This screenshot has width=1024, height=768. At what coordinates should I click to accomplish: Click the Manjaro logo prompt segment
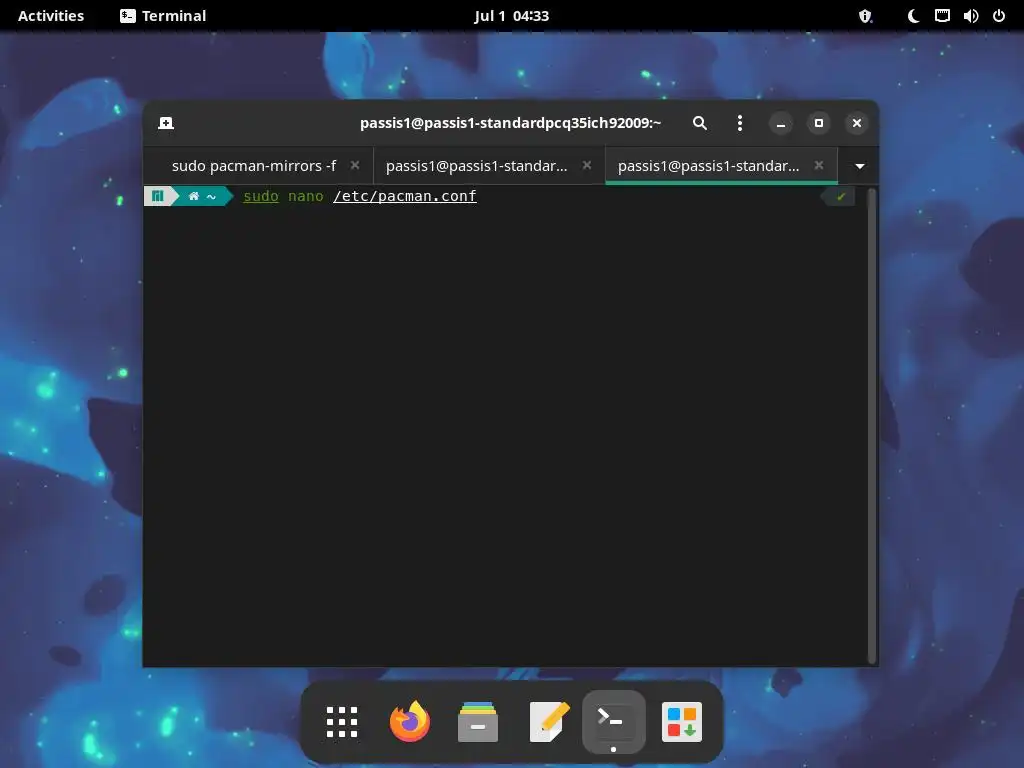[x=158, y=196]
